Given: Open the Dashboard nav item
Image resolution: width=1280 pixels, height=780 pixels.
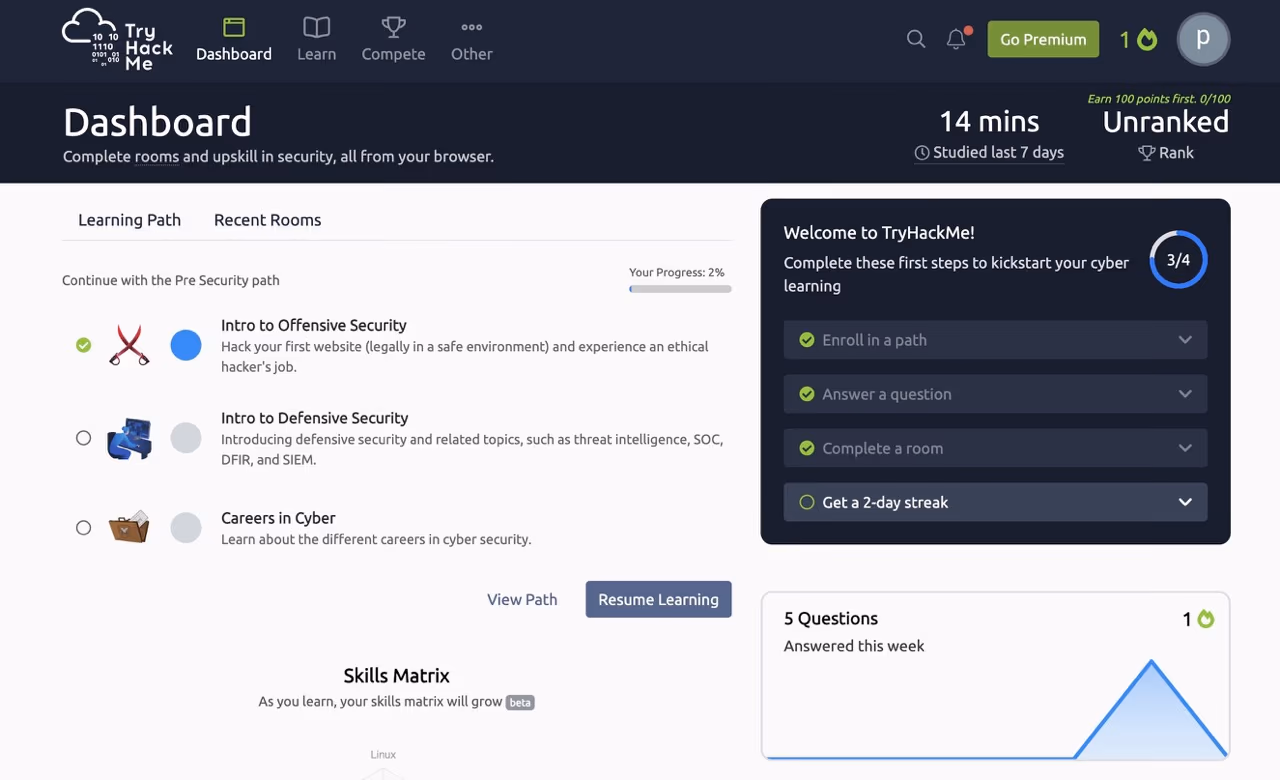Looking at the screenshot, I should (234, 40).
